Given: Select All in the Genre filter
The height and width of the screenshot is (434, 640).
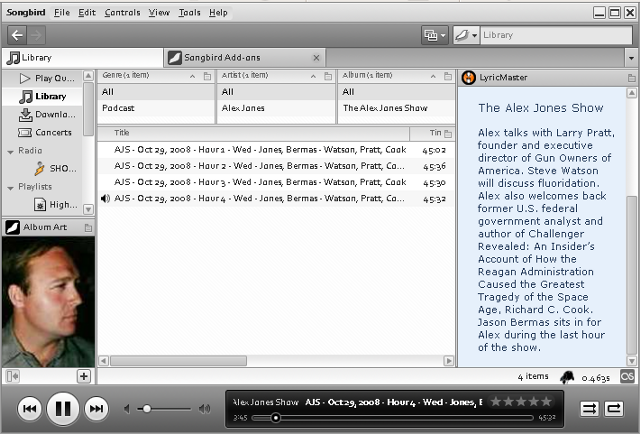Looking at the screenshot, I should (x=156, y=92).
